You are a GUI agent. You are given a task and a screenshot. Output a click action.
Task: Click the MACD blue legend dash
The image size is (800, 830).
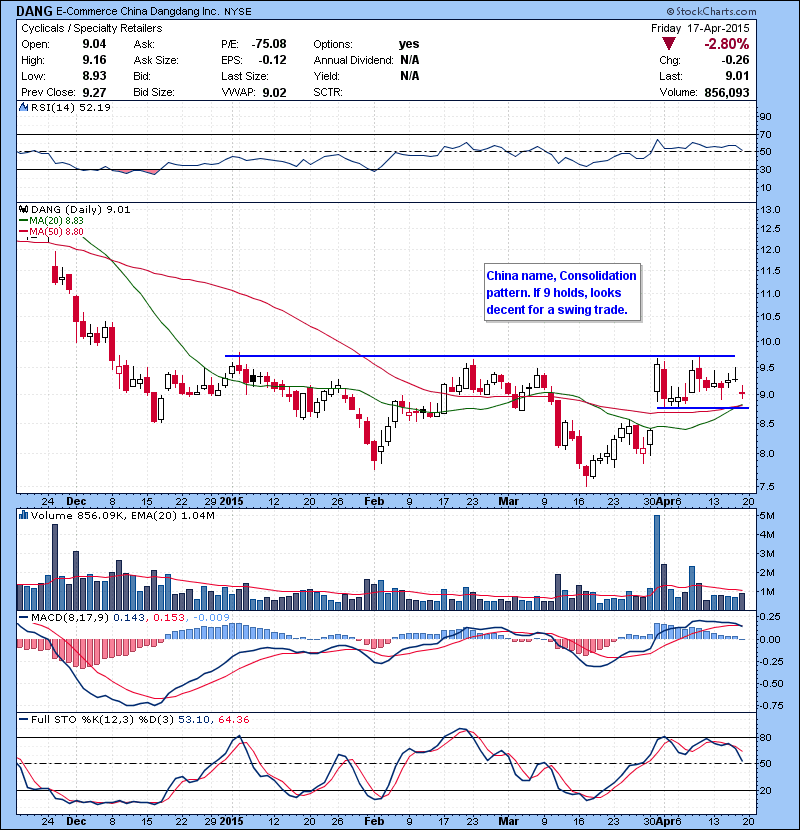pos(23,618)
